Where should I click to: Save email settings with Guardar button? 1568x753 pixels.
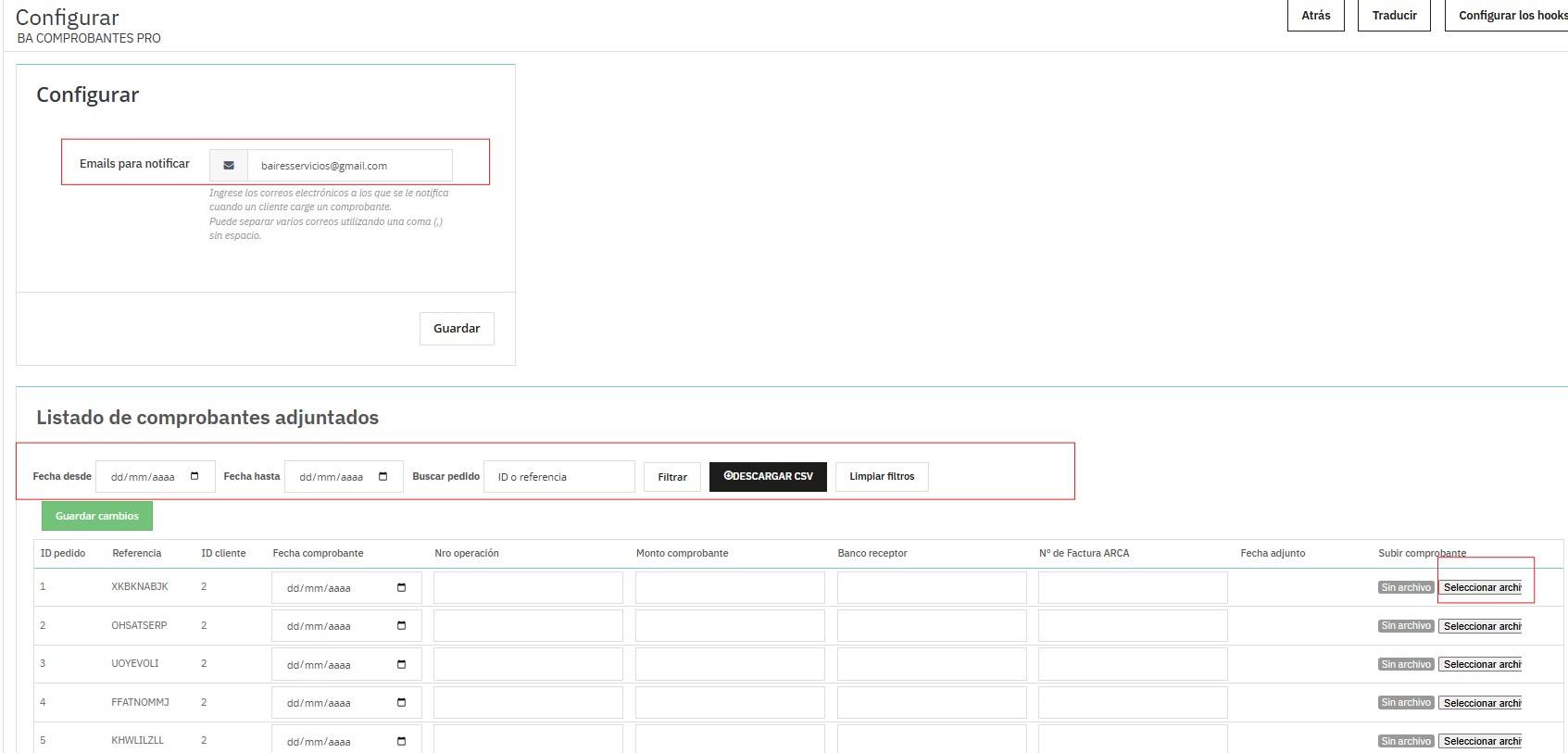tap(457, 329)
